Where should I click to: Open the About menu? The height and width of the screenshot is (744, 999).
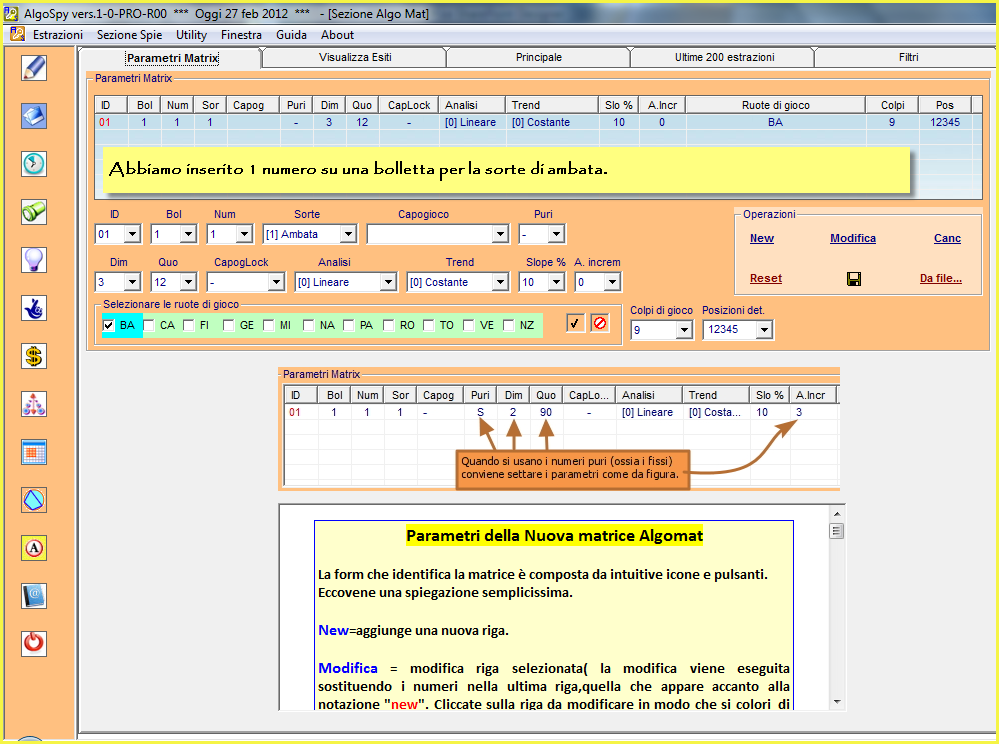[337, 35]
